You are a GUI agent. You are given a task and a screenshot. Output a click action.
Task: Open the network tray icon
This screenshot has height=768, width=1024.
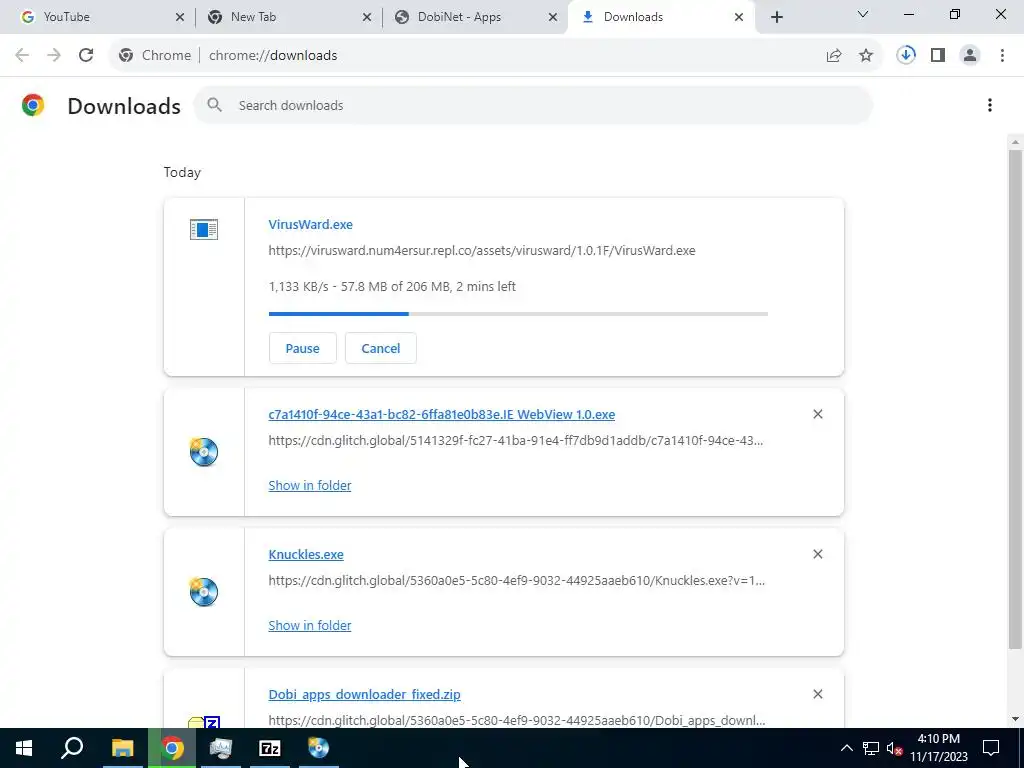871,748
